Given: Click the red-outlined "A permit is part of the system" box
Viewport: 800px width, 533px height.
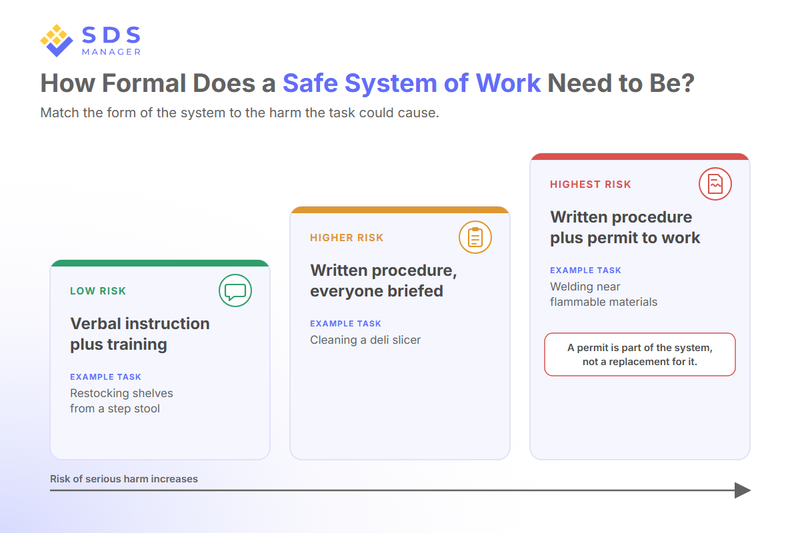Looking at the screenshot, I should tap(640, 354).
